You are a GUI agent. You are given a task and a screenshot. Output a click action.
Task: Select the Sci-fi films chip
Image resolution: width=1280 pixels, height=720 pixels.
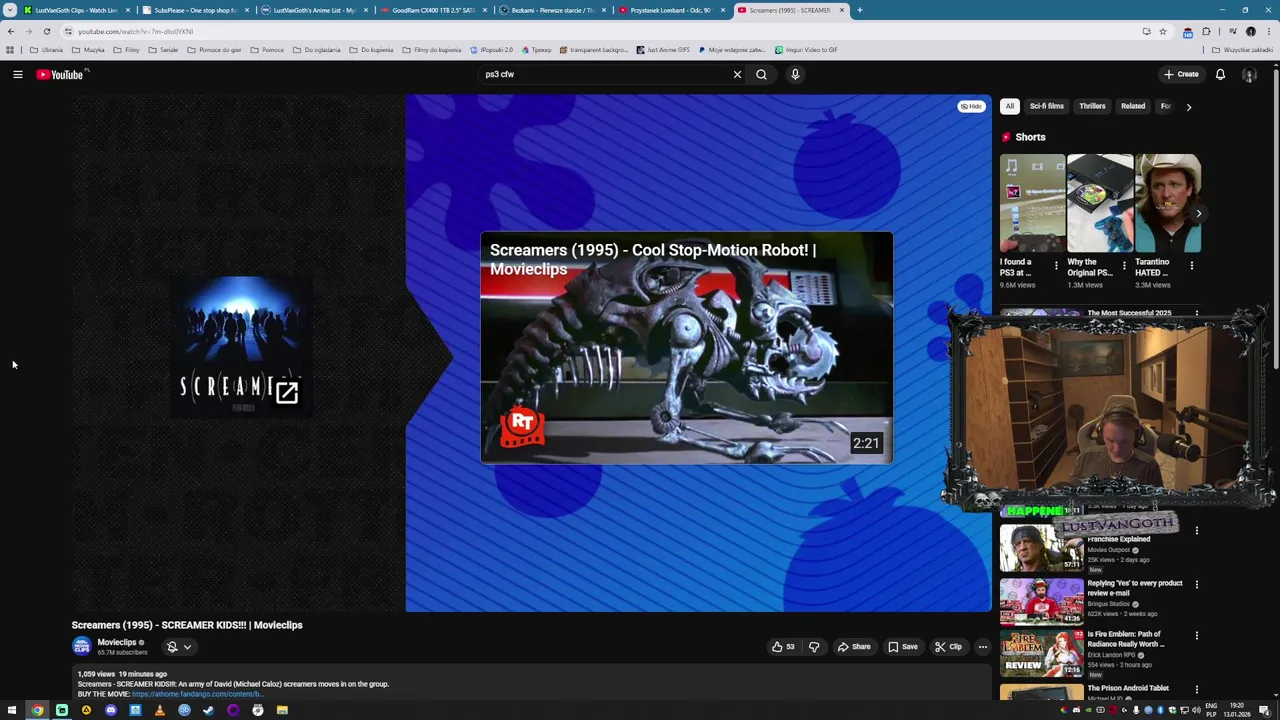[1047, 106]
